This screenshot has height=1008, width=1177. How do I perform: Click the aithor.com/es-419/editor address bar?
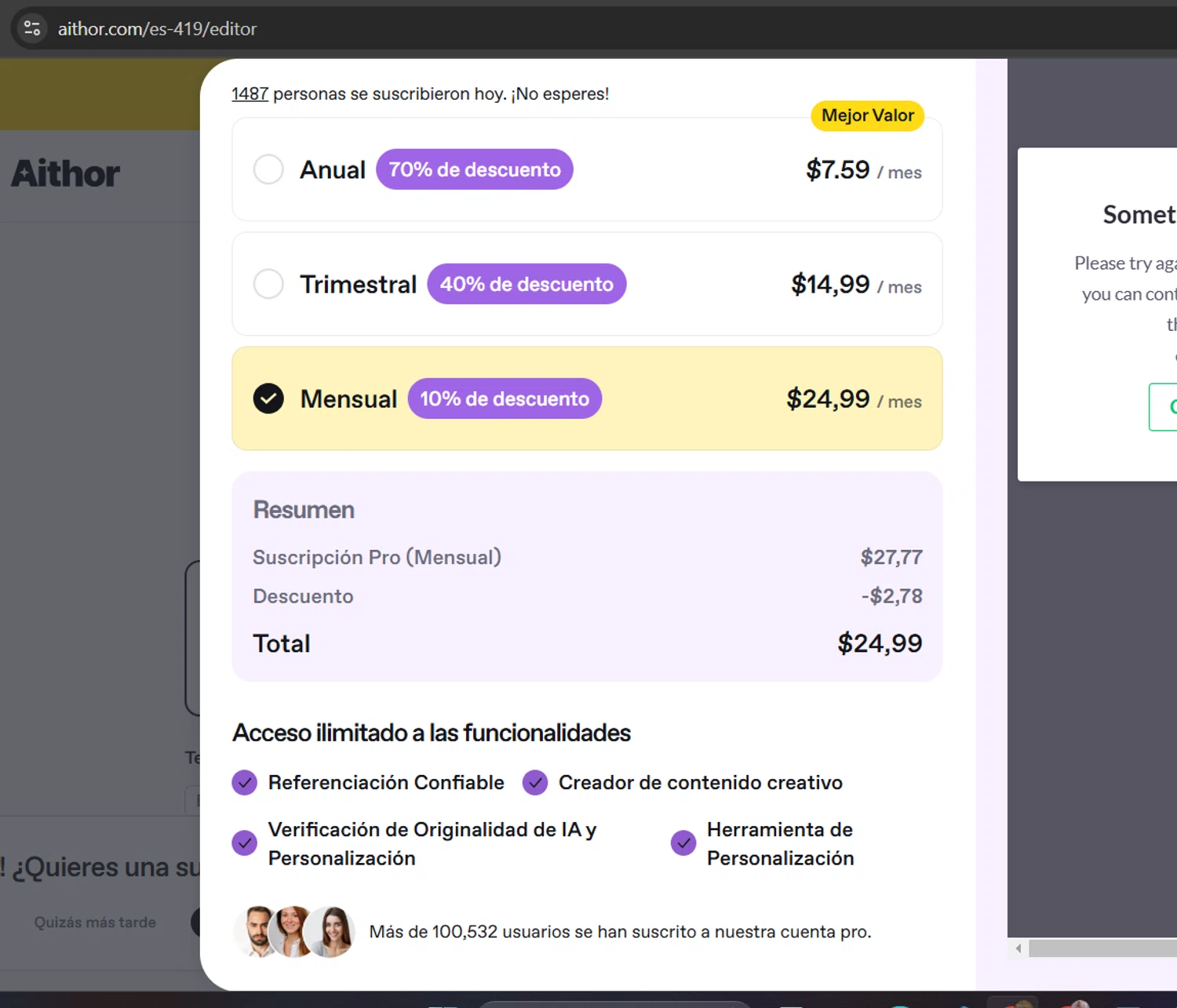[157, 29]
